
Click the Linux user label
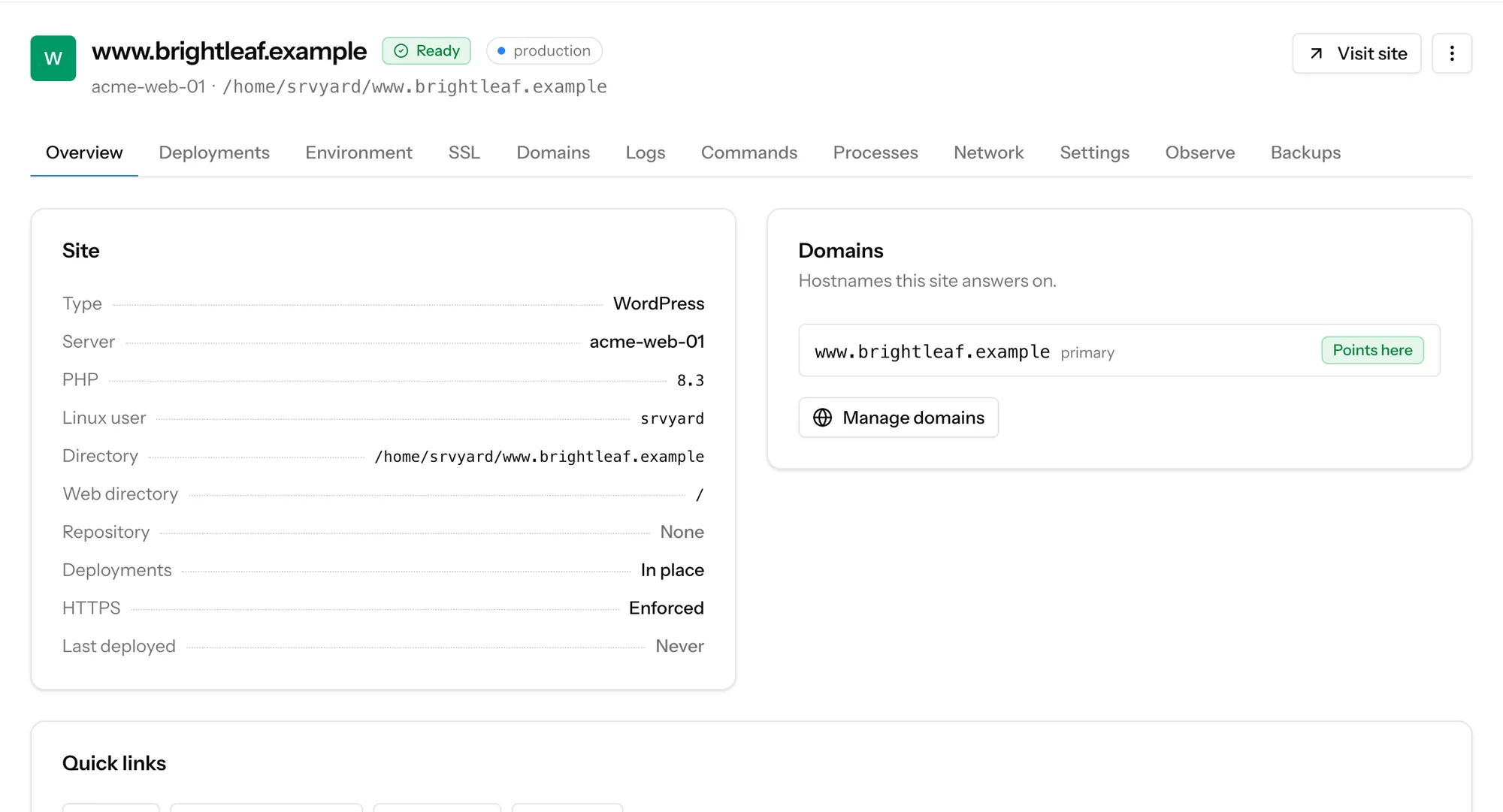pos(104,418)
